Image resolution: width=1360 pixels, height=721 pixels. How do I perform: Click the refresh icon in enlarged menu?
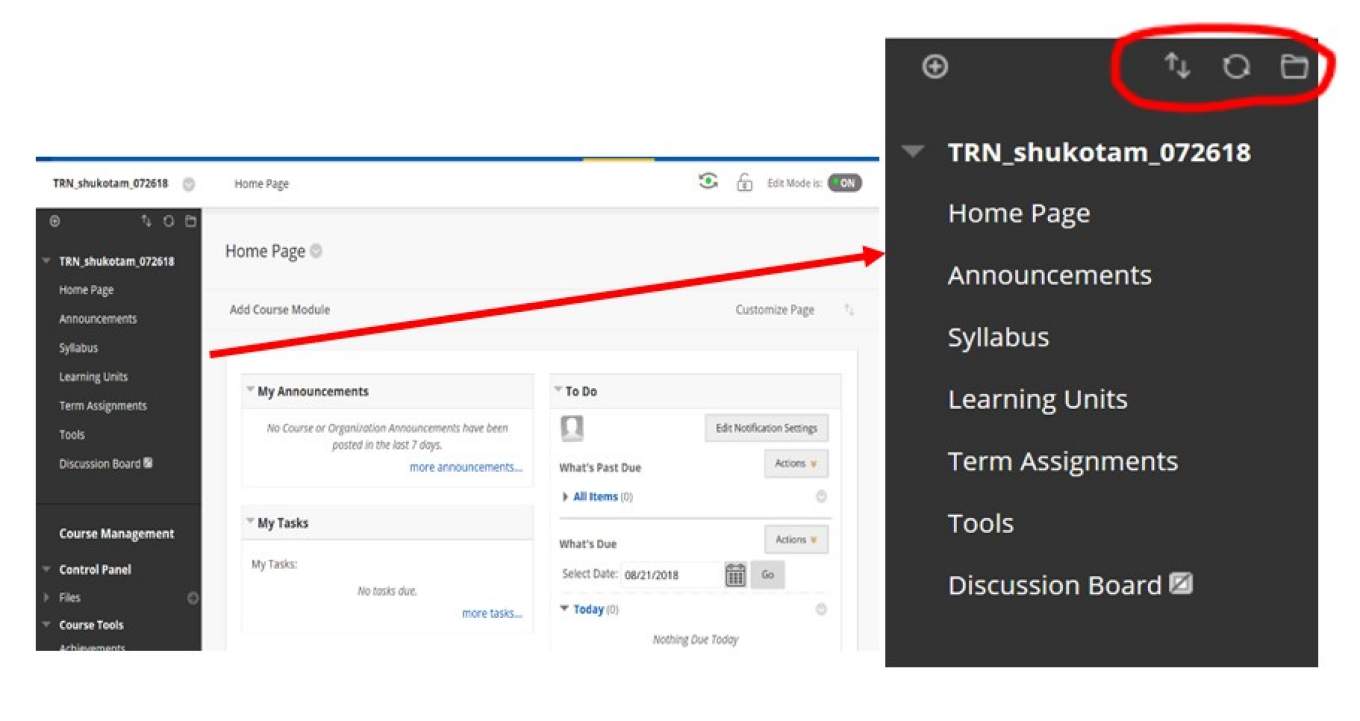tap(1236, 67)
